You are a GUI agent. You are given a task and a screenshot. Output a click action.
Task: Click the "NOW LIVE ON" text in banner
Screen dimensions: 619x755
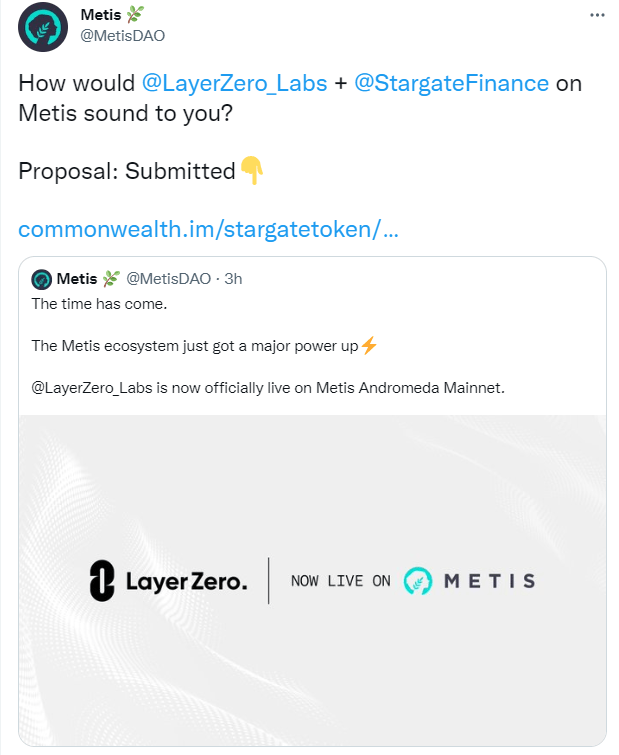click(340, 581)
